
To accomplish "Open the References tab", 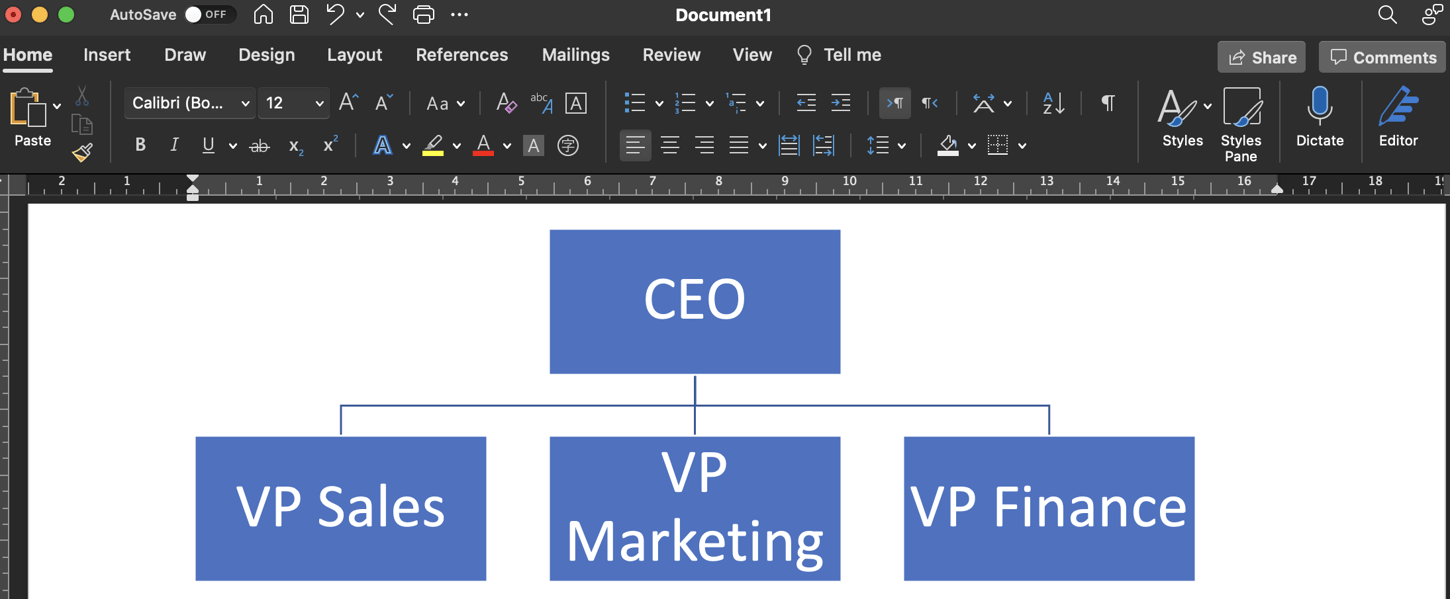I will [x=462, y=55].
